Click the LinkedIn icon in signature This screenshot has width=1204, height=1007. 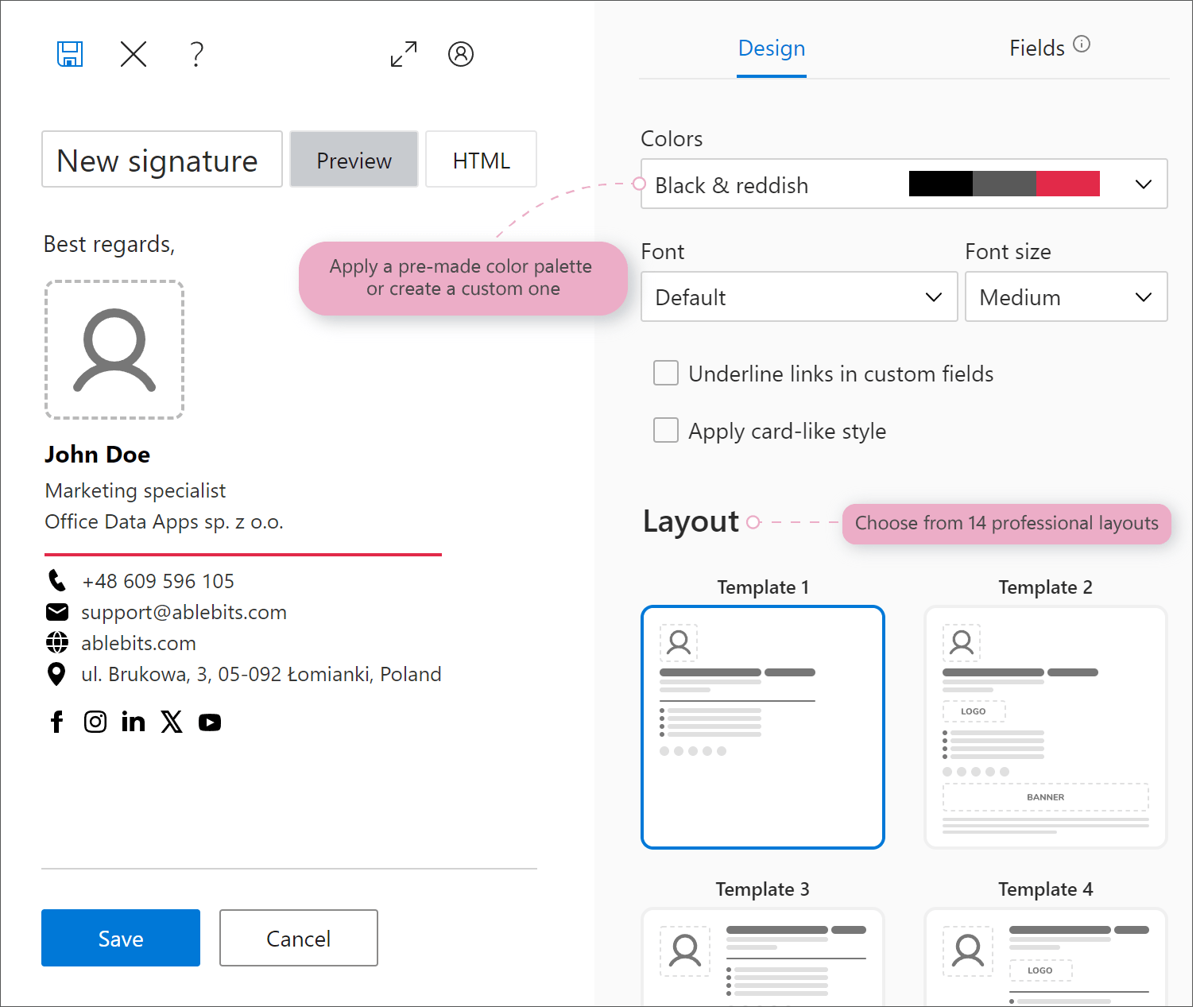pos(134,722)
